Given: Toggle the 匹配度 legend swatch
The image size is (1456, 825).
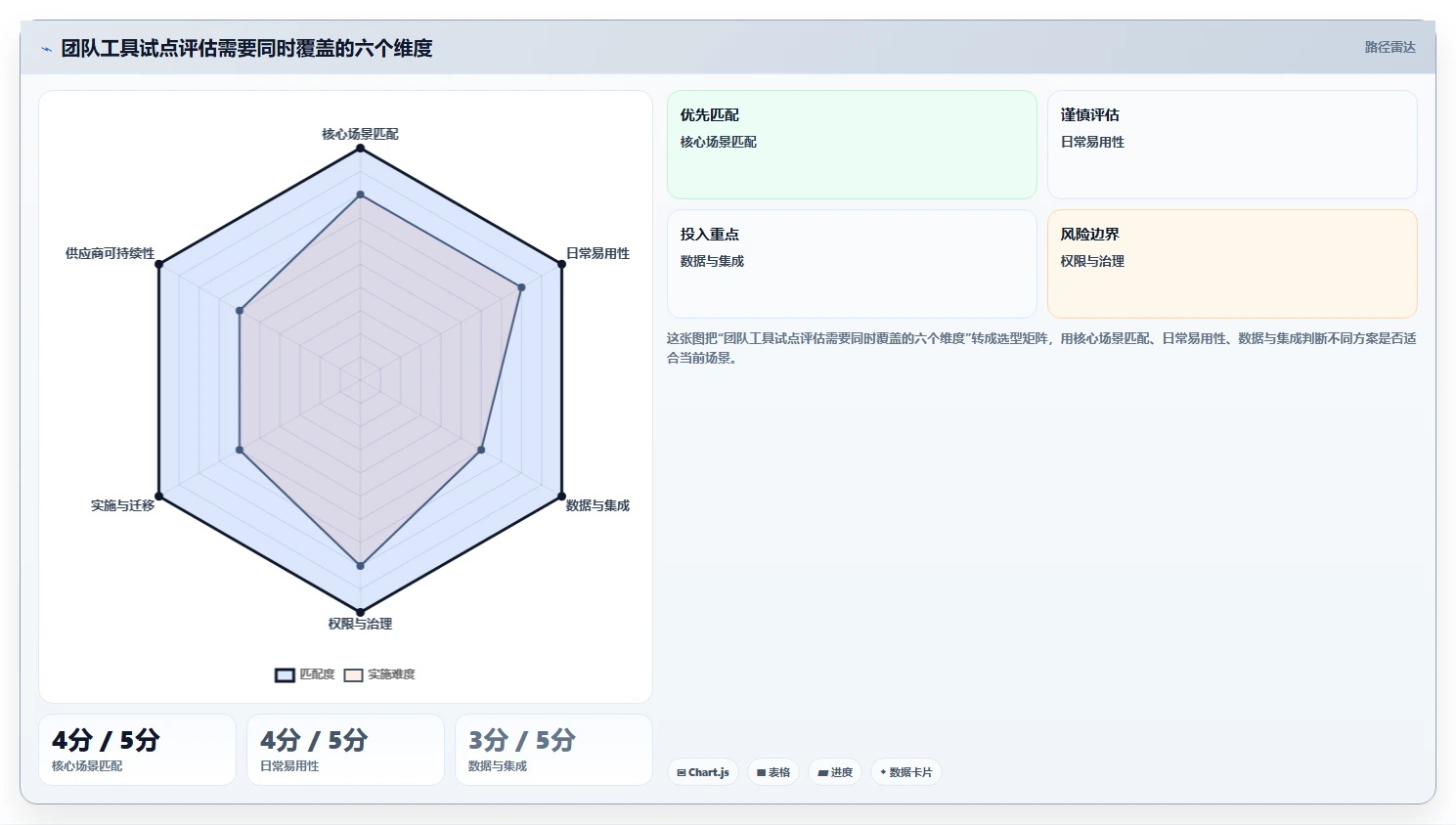Looking at the screenshot, I should coord(285,674).
